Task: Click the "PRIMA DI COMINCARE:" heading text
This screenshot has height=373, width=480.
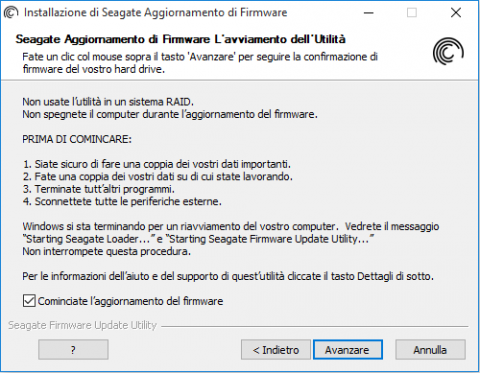Action: point(77,139)
